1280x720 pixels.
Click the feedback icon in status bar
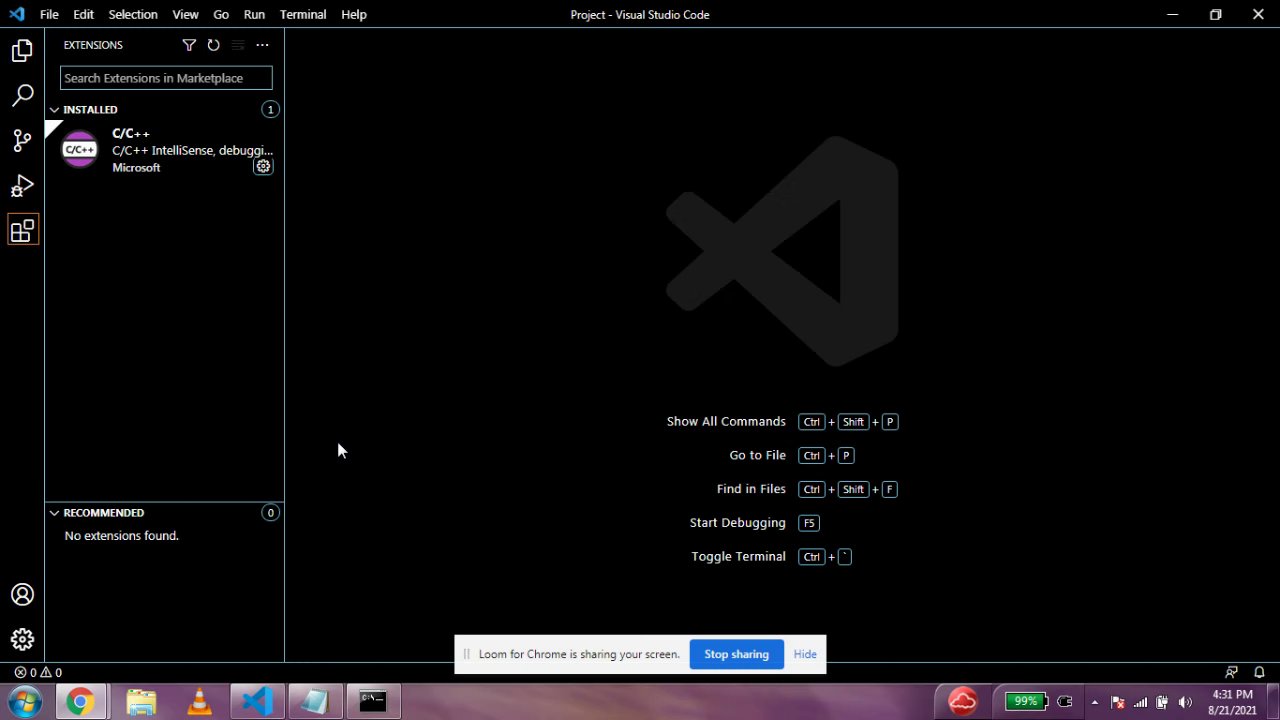point(1231,672)
